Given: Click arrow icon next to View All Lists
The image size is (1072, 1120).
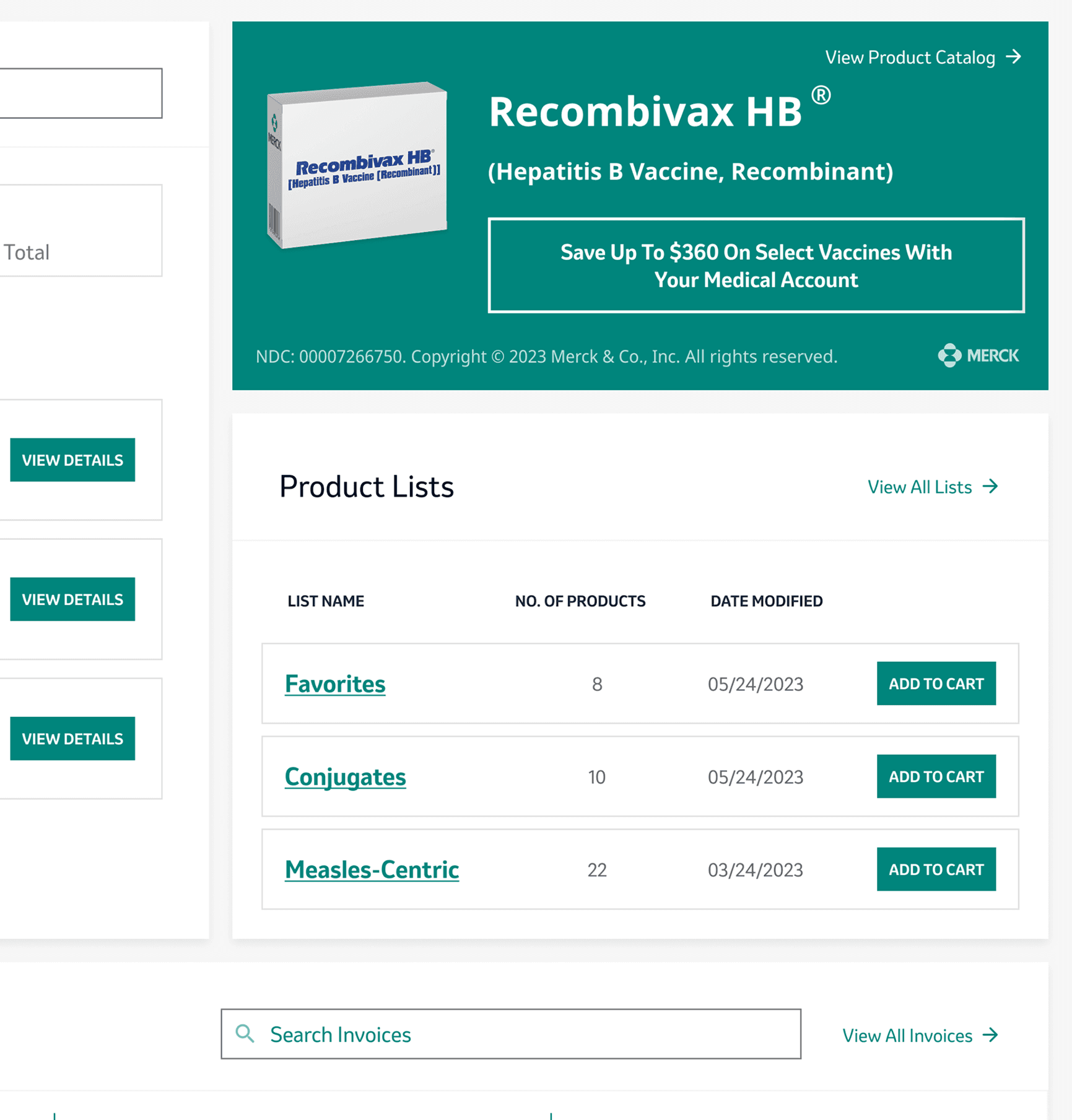Looking at the screenshot, I should click(991, 487).
